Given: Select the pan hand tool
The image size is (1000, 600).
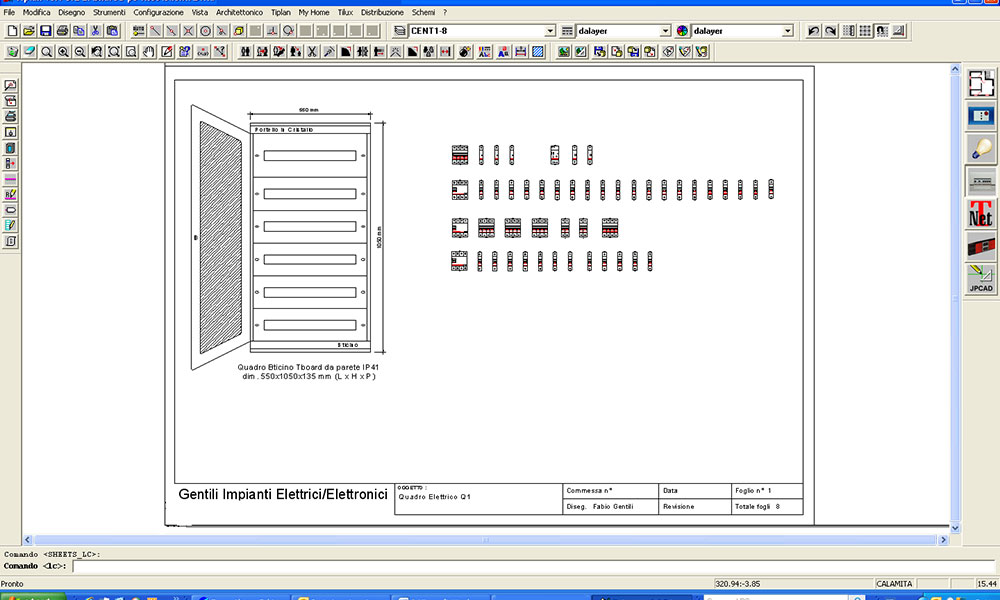Looking at the screenshot, I should pyautogui.click(x=149, y=51).
